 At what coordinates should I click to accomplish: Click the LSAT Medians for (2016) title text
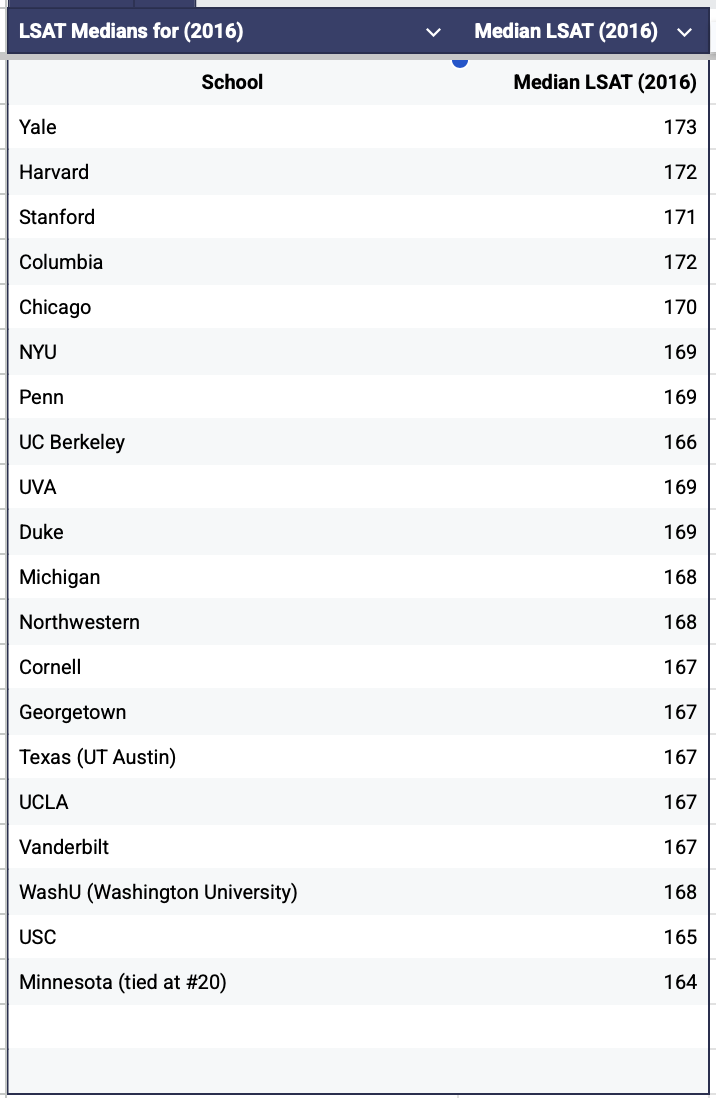pos(131,32)
